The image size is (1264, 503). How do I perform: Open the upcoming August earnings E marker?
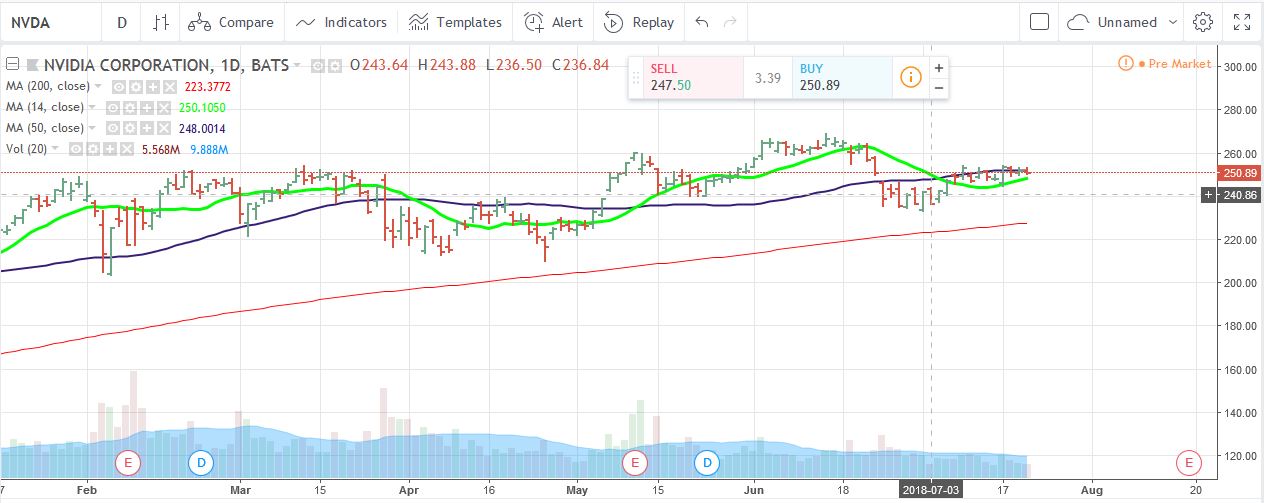pos(1188,462)
